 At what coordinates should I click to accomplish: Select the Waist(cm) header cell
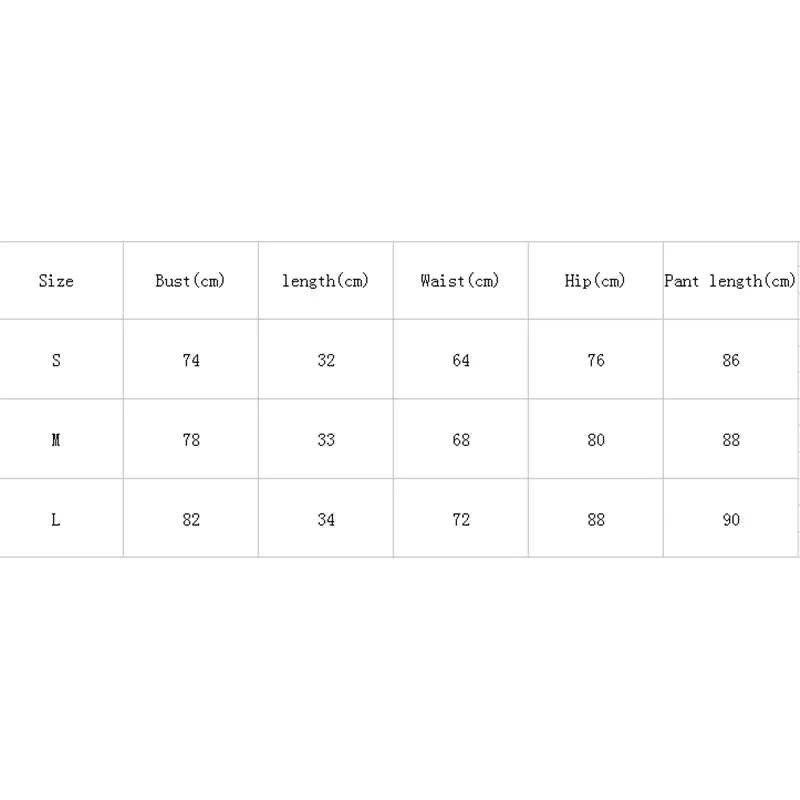tap(460, 281)
